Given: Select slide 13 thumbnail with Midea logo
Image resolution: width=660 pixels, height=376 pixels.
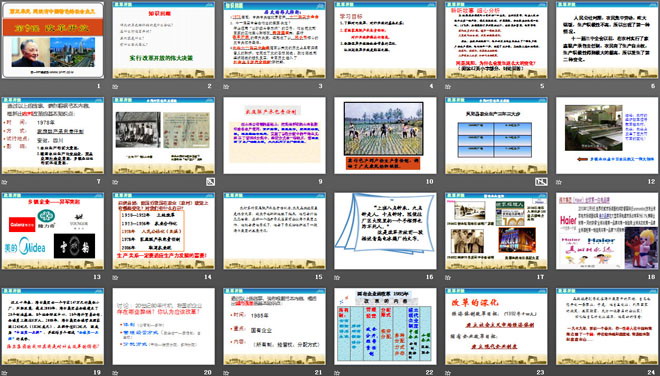Looking at the screenshot, I should (x=53, y=231).
